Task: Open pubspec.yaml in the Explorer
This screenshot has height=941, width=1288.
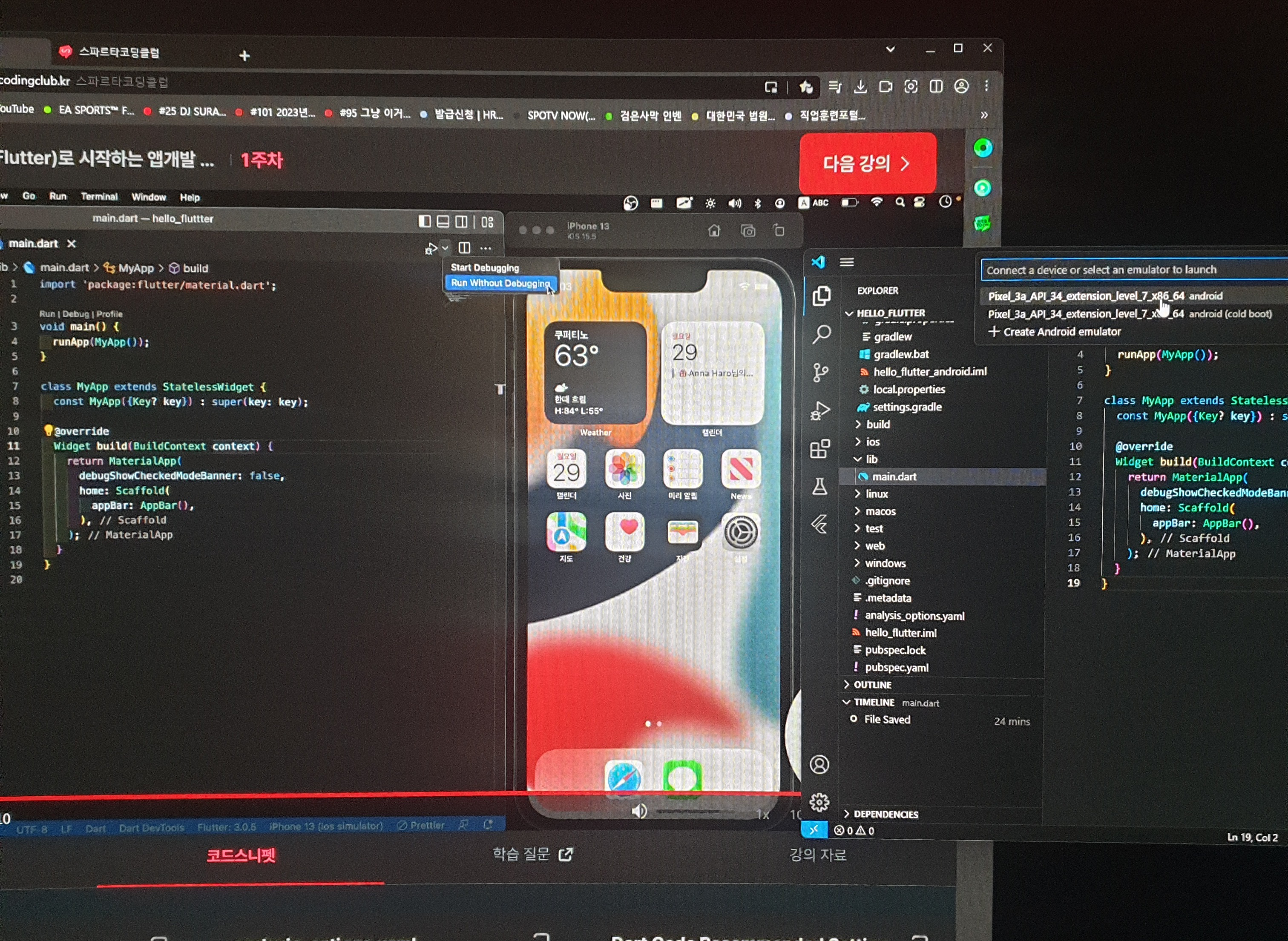Action: pyautogui.click(x=897, y=668)
